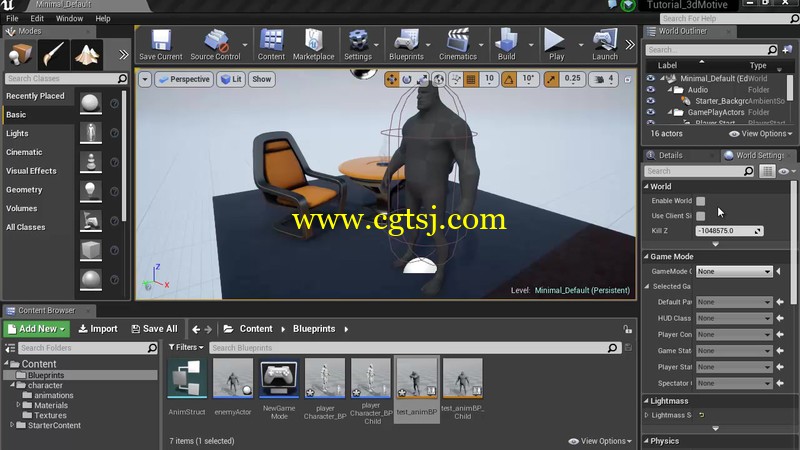Open the Edit menu
This screenshot has width=800, height=450.
37,18
